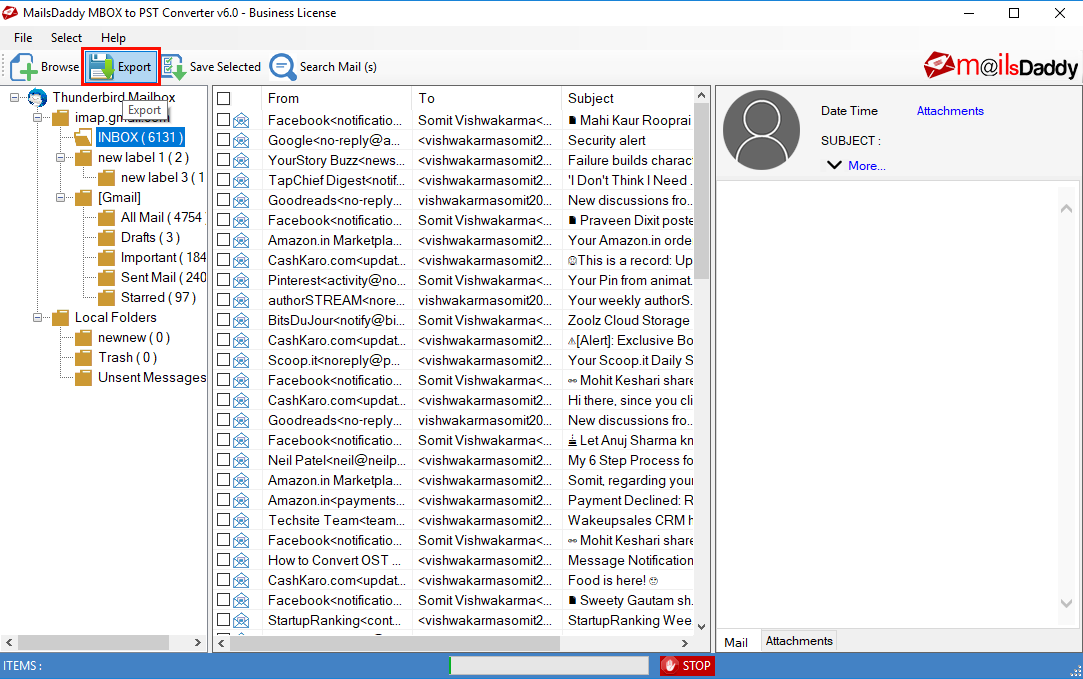
Task: Click the mail list vertical scrollbar thumb
Action: [x=702, y=190]
